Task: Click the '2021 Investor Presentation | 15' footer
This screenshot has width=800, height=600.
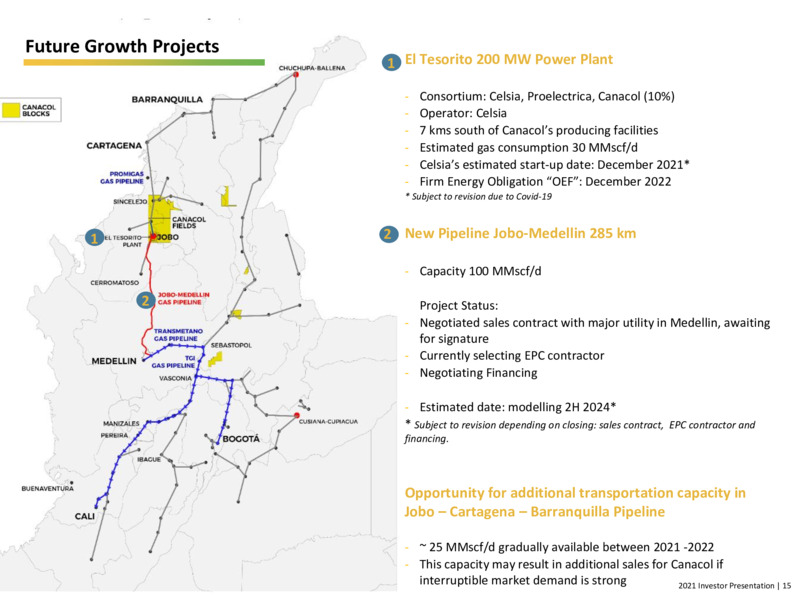Action: tap(734, 586)
